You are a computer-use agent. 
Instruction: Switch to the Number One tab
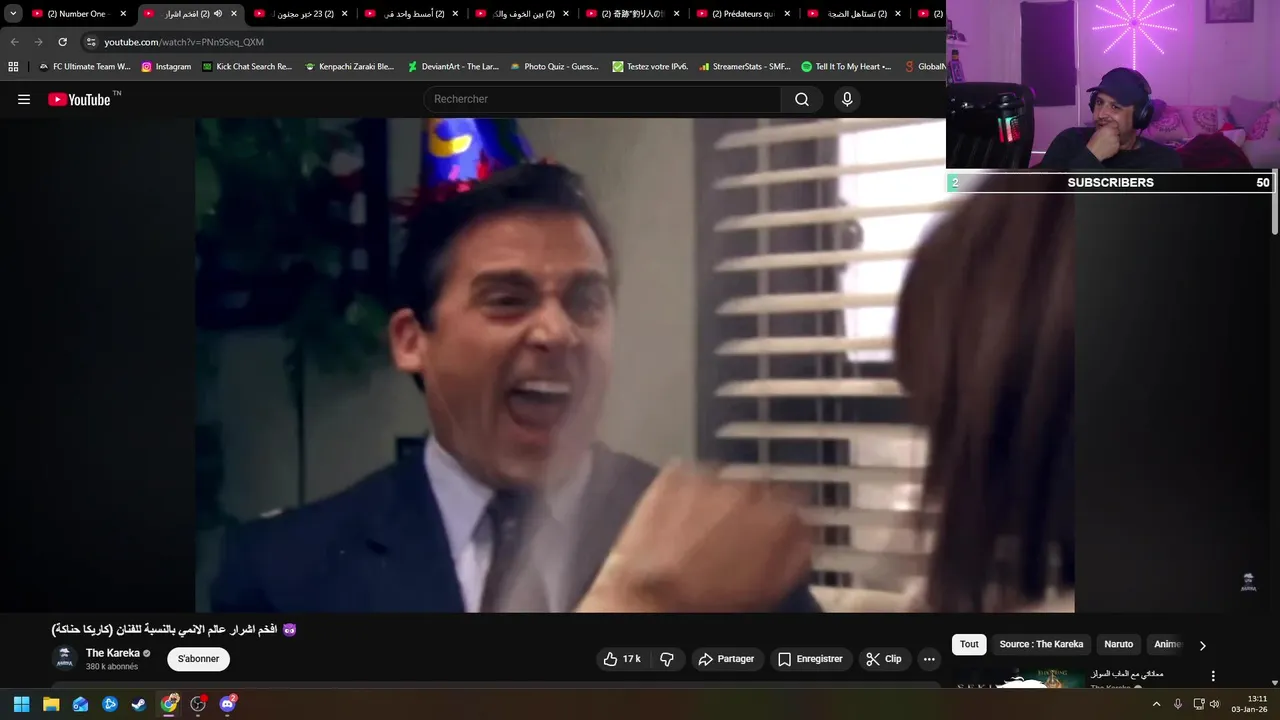coord(76,14)
